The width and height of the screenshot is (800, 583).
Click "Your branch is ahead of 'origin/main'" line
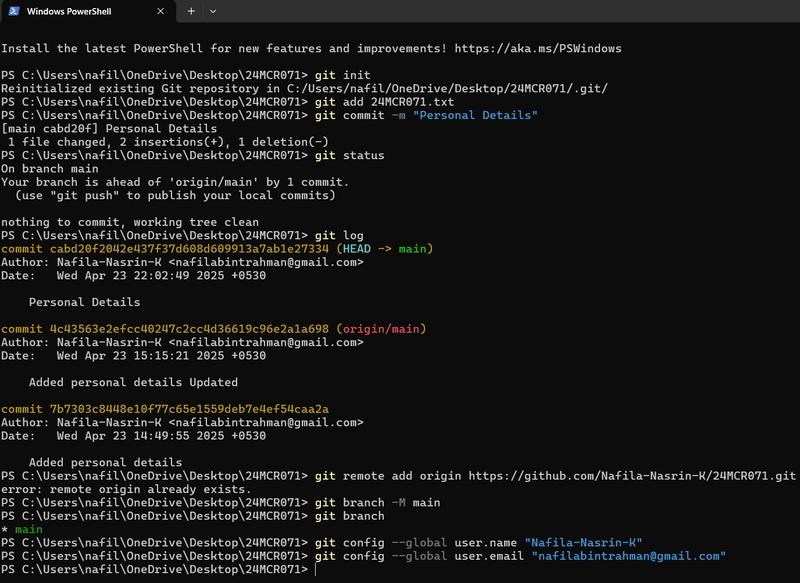174,182
